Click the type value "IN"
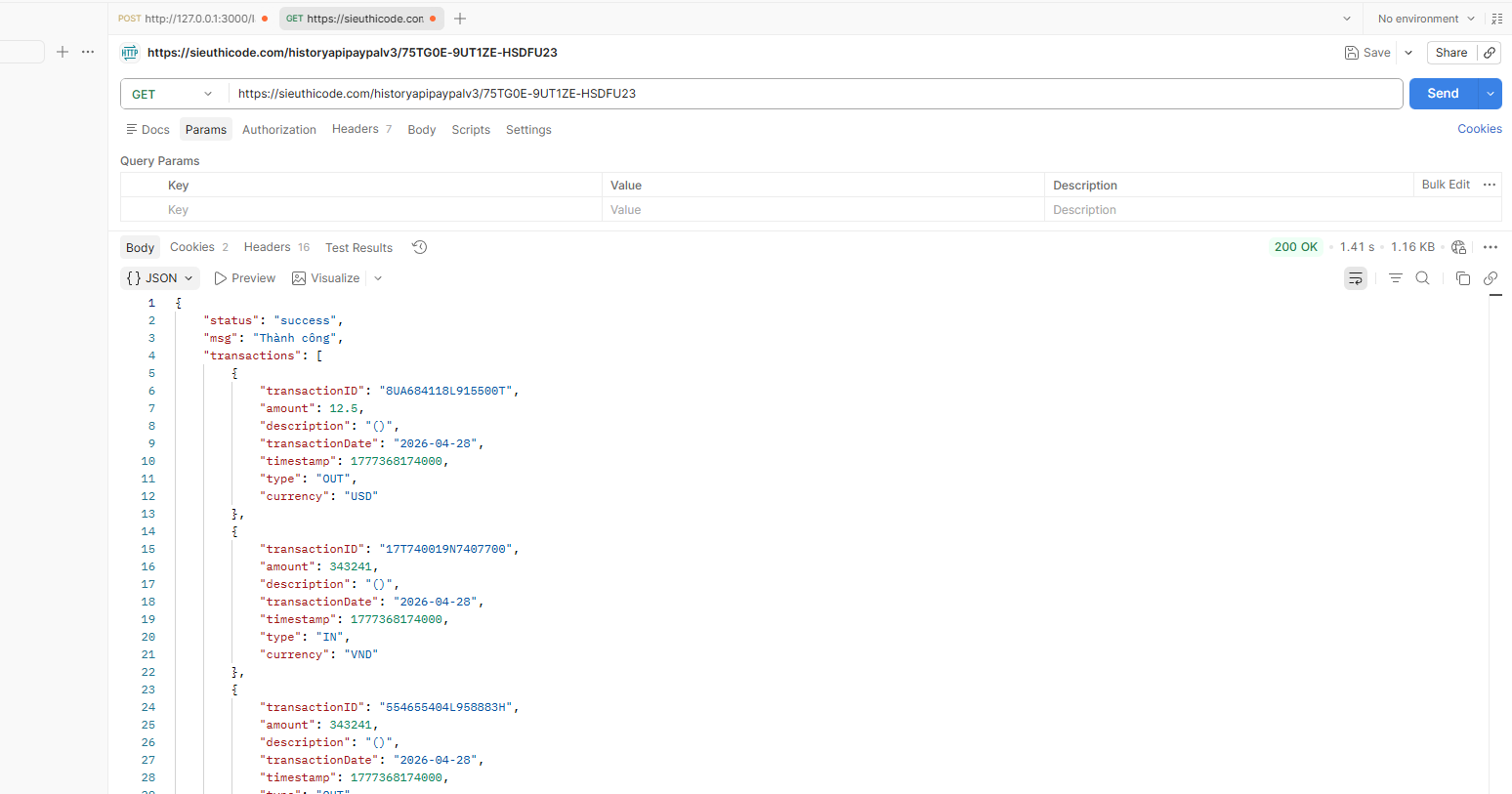Screen dimensions: 1512x794 coord(329,637)
